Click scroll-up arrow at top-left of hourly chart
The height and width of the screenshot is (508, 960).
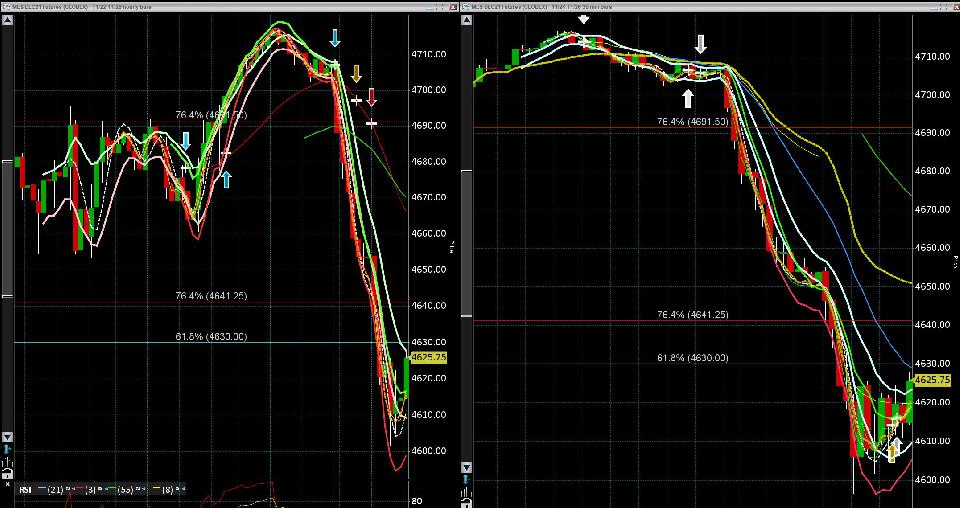click(x=7, y=17)
